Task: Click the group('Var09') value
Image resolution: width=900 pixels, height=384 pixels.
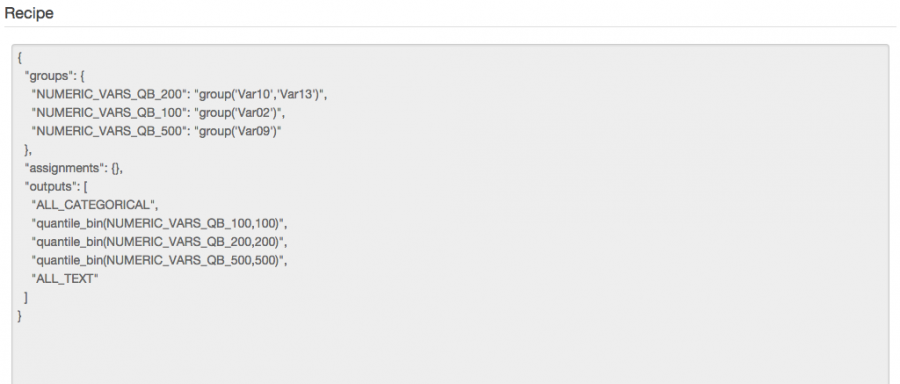Action: click(x=238, y=131)
